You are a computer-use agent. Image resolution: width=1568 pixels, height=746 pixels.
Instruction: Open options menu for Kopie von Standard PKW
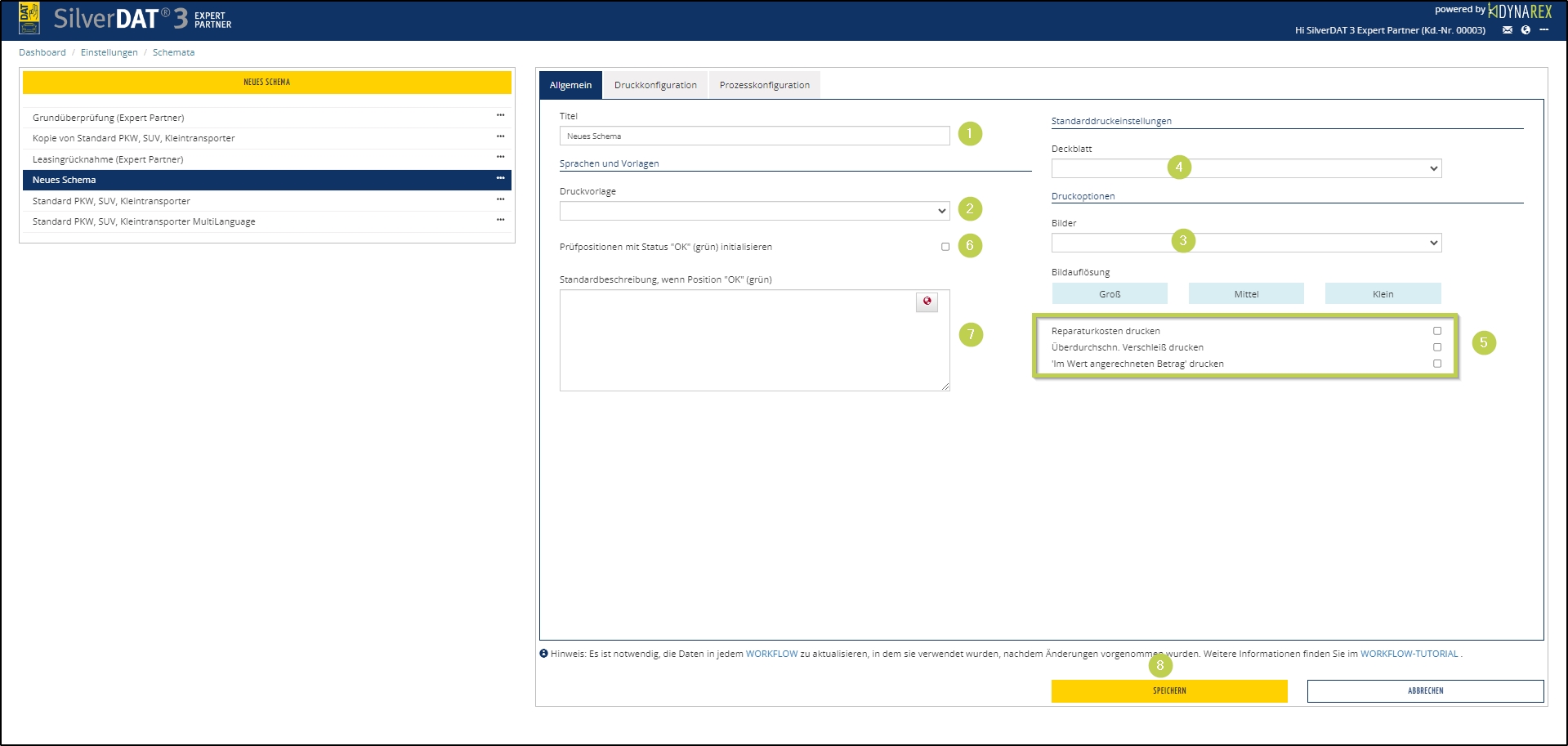point(500,136)
